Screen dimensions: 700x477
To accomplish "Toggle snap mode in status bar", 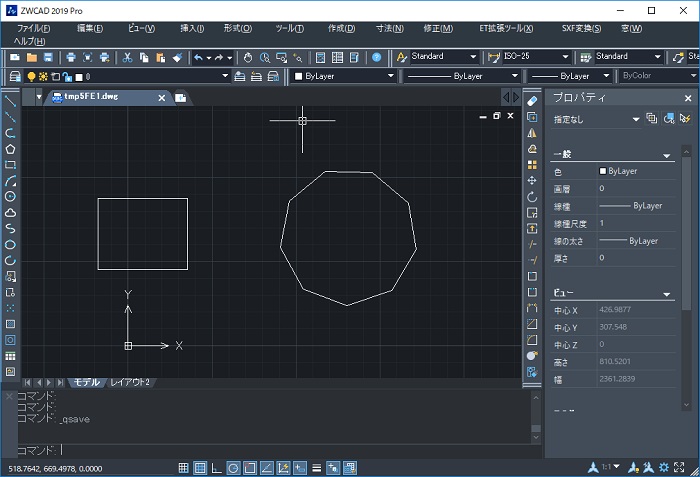I will pyautogui.click(x=183, y=468).
